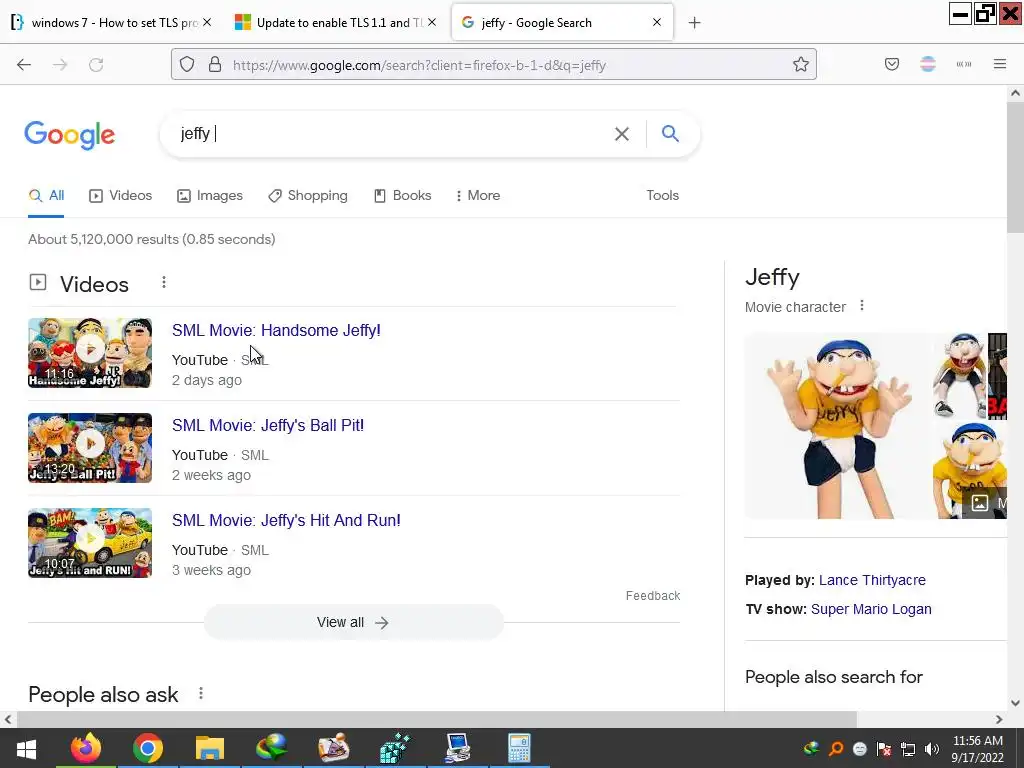Image resolution: width=1024 pixels, height=768 pixels.
Task: Open the Firefox hamburger menu
Action: [x=1000, y=64]
